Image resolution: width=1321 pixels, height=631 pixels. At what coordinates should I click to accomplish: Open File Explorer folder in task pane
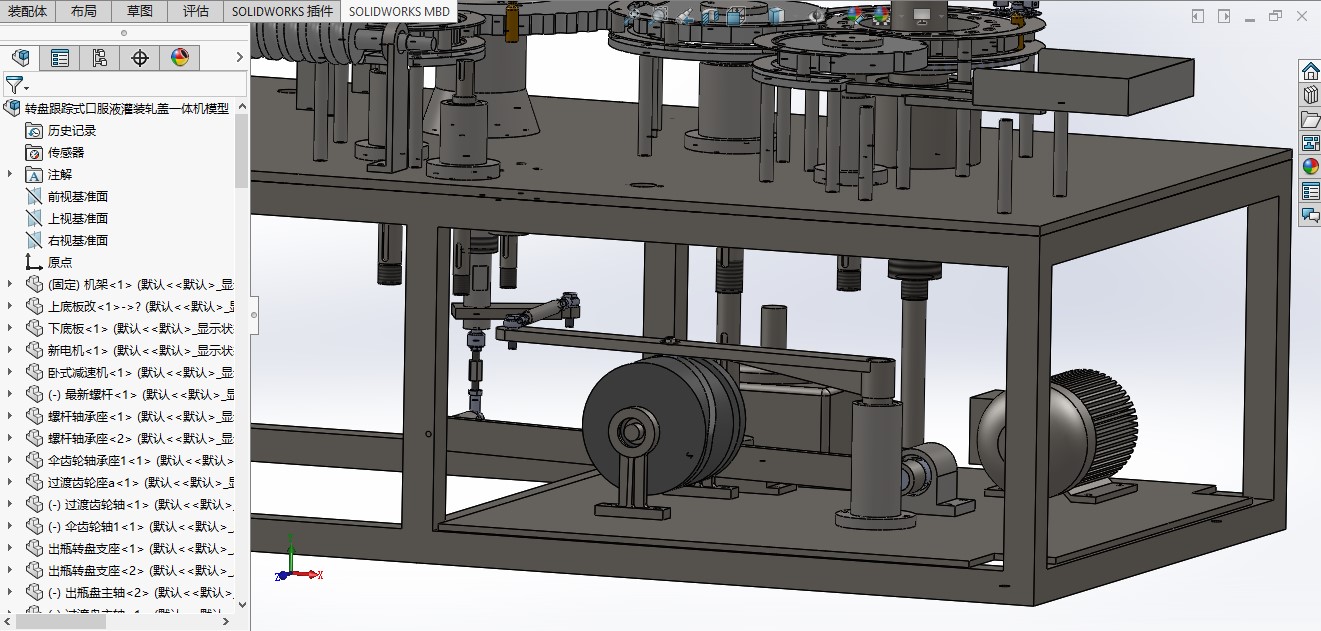(x=1310, y=119)
